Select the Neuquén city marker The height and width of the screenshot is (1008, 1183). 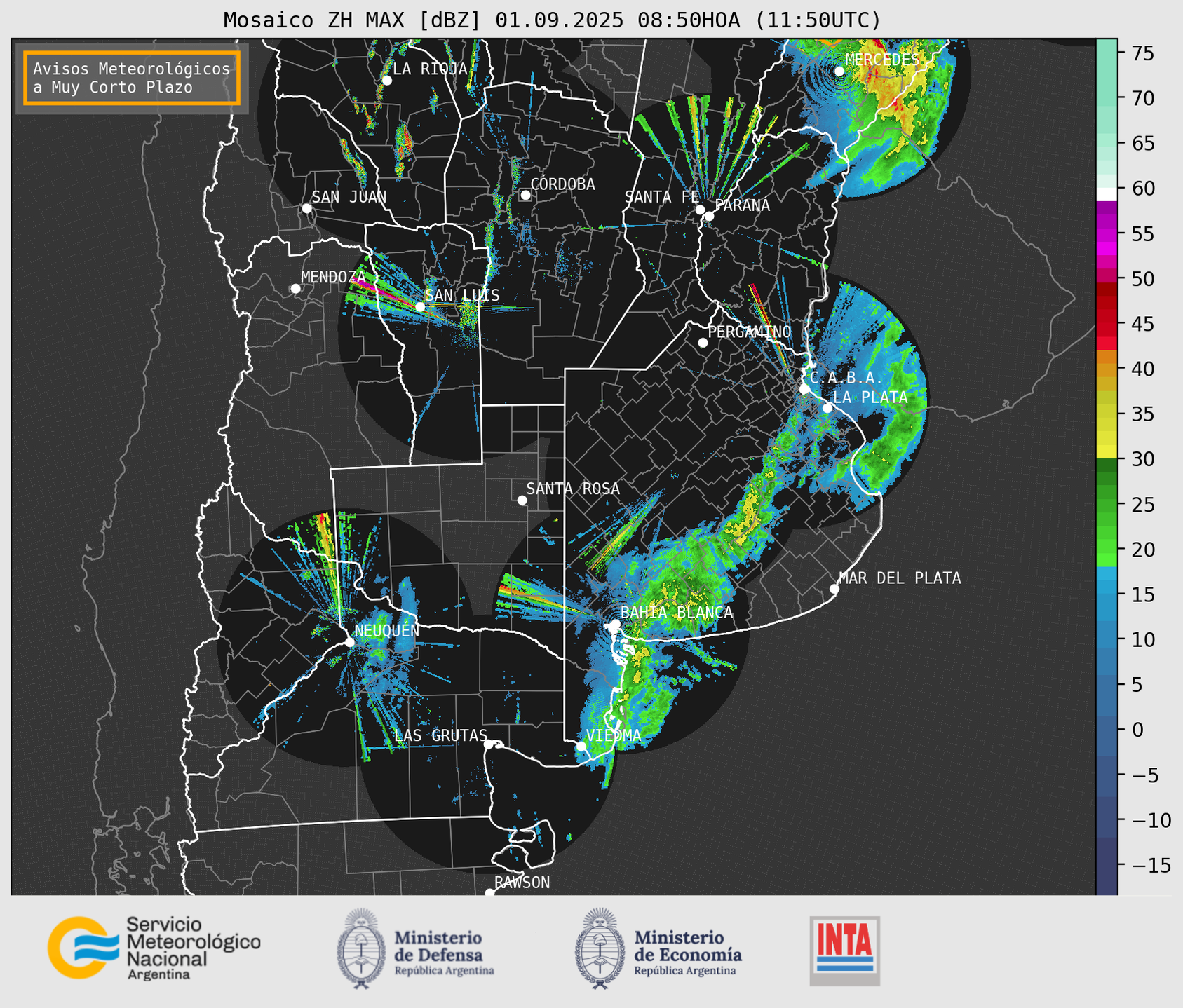pos(349,642)
